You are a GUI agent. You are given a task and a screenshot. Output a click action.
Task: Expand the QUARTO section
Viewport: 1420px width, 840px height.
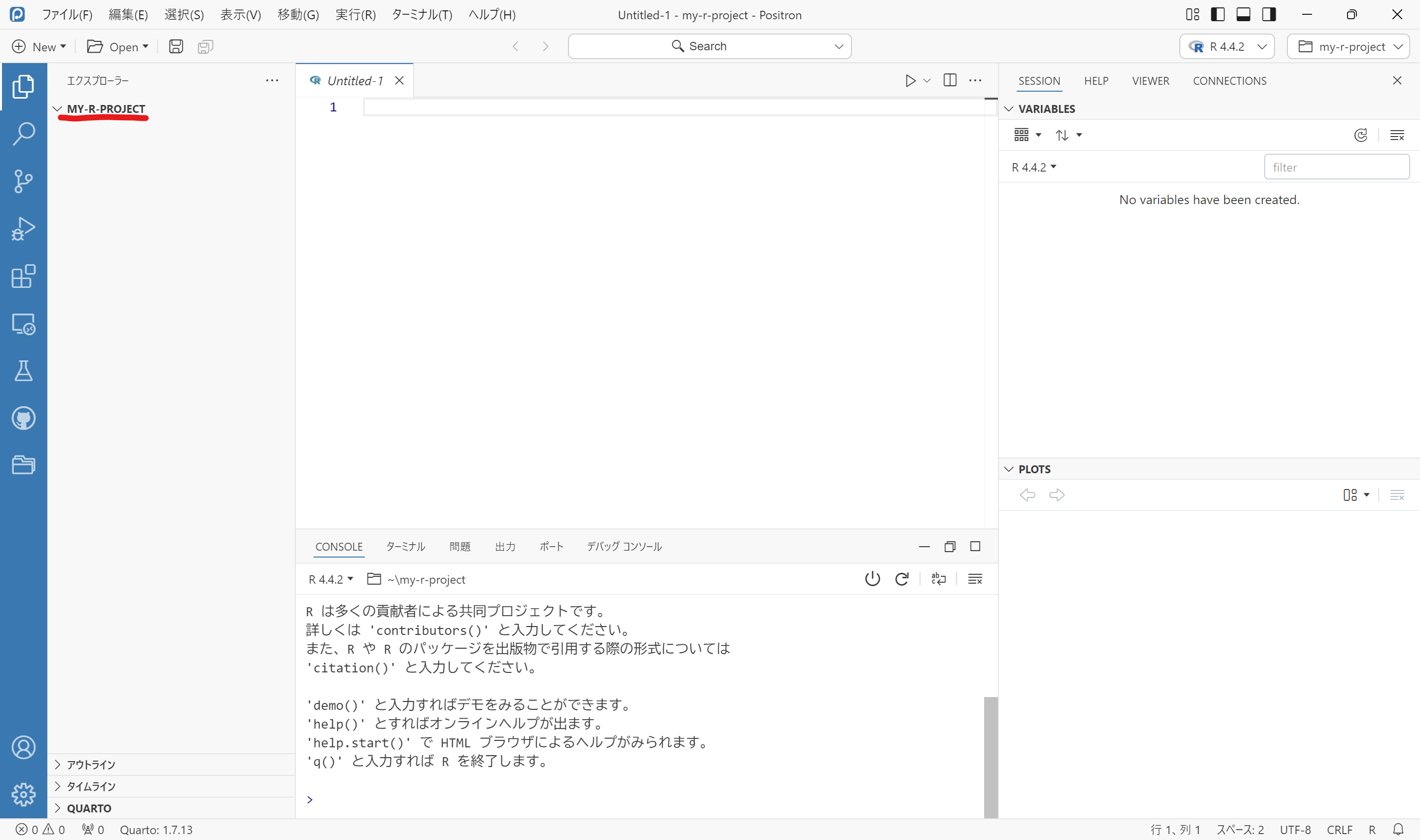click(89, 808)
